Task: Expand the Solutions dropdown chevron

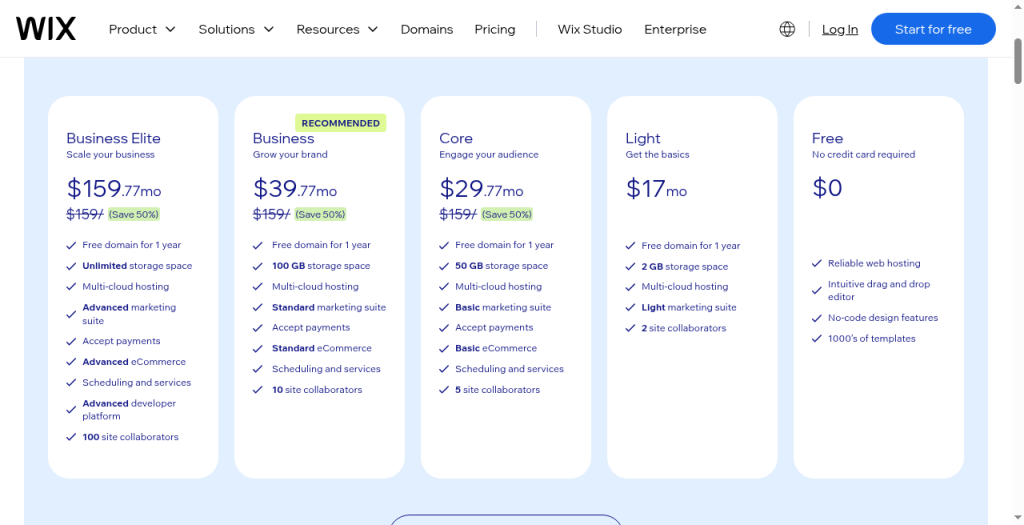Action: tap(268, 29)
